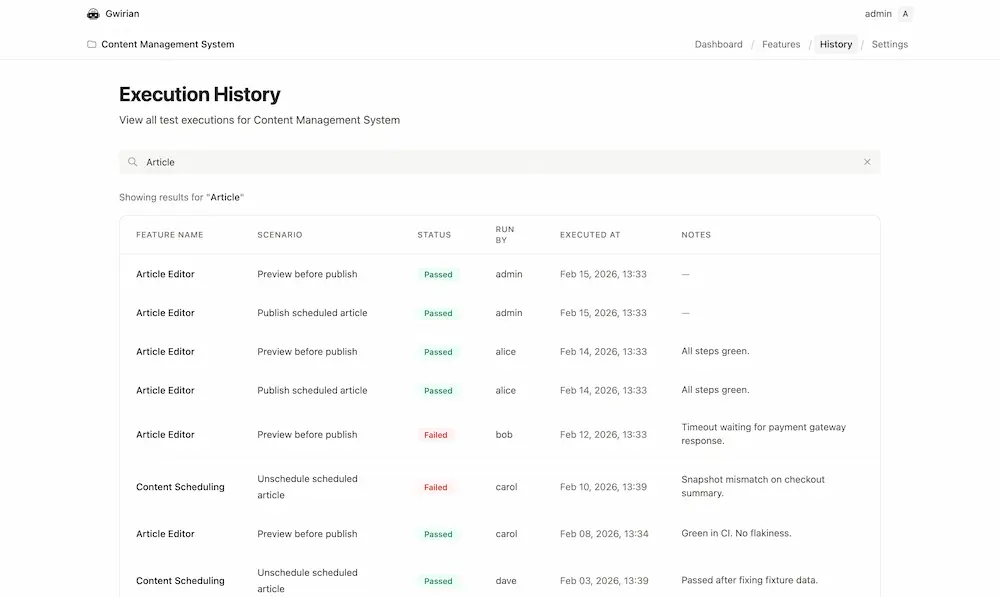Click the Gwirian logo icon
This screenshot has height=597, width=1000.
click(94, 13)
